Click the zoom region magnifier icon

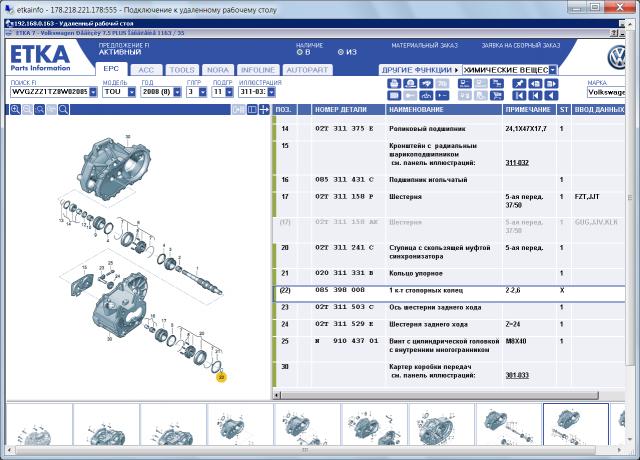(39, 109)
